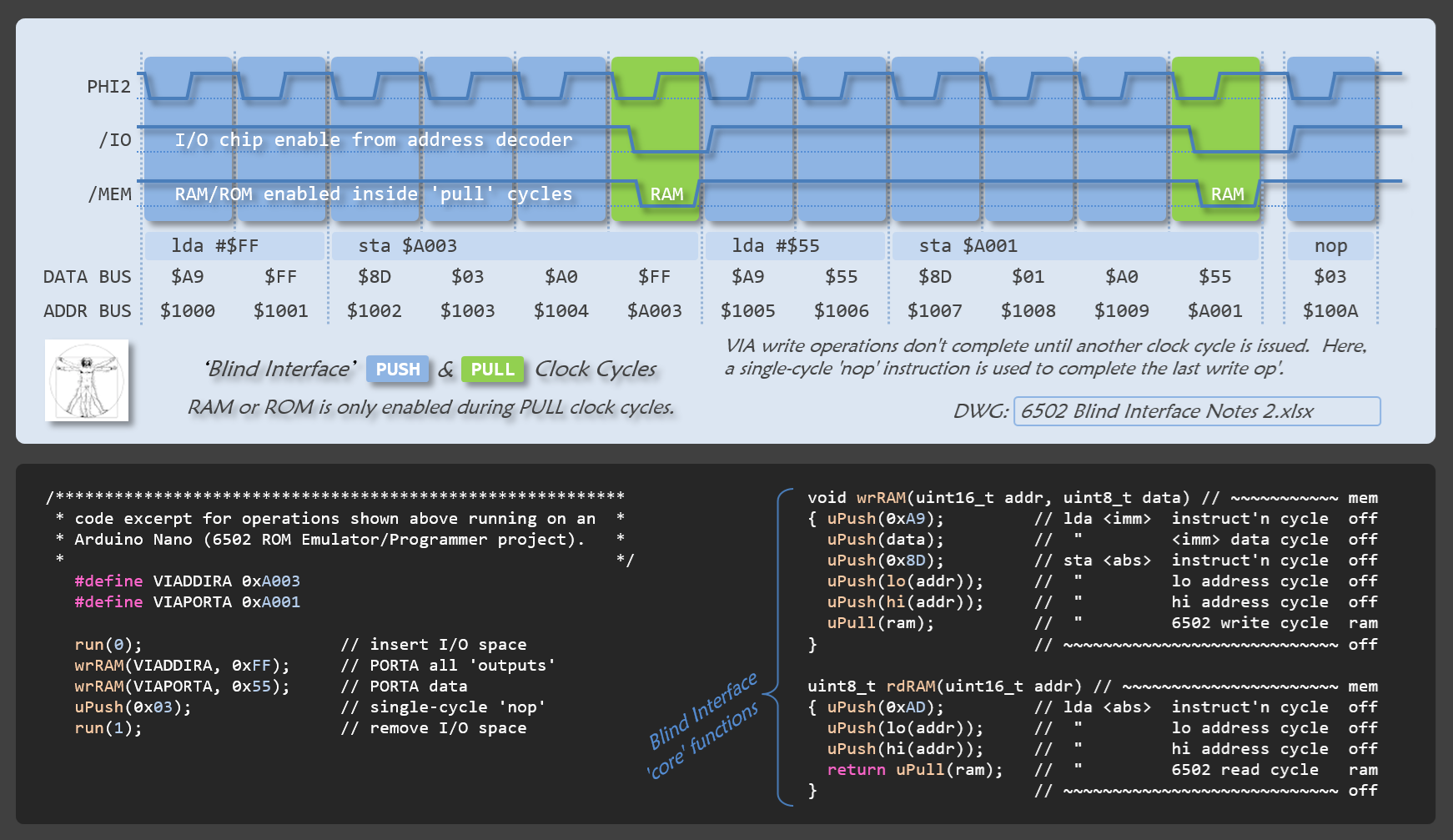
Task: Click the blue PUSH legend badge
Action: [398, 370]
